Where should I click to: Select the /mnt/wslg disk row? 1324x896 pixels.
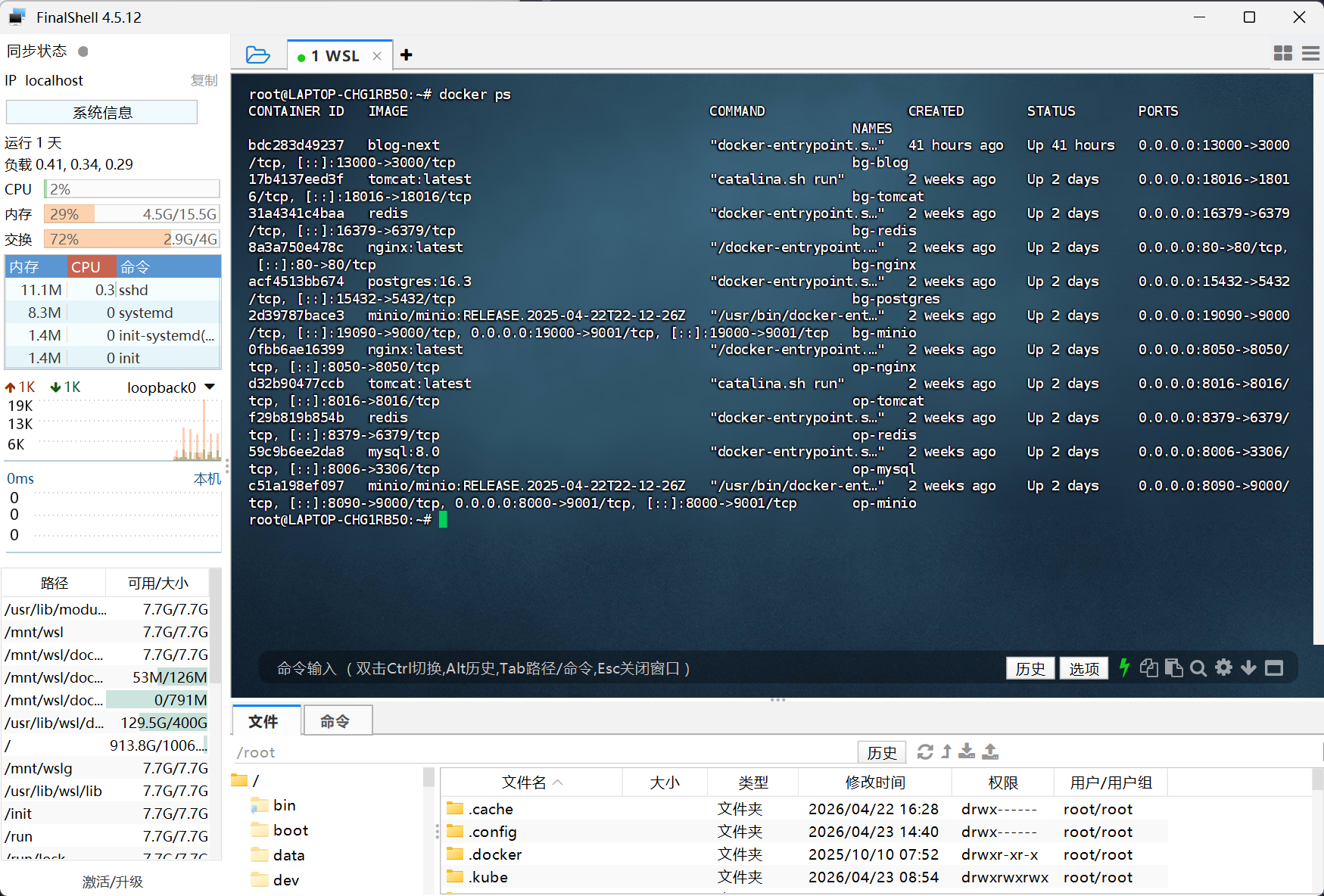point(106,768)
